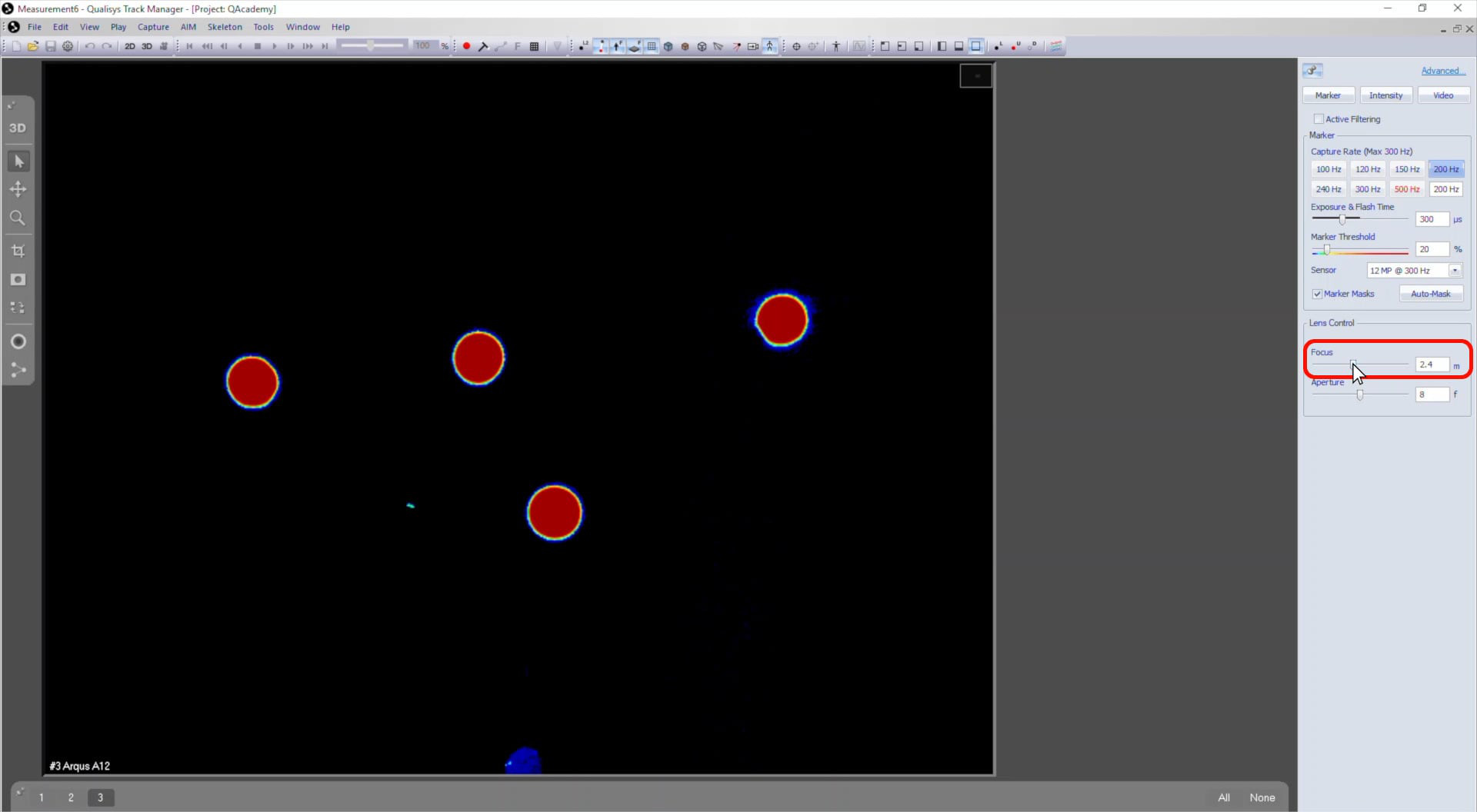
Task: Enable the Active Filtering checkbox
Action: (x=1319, y=119)
